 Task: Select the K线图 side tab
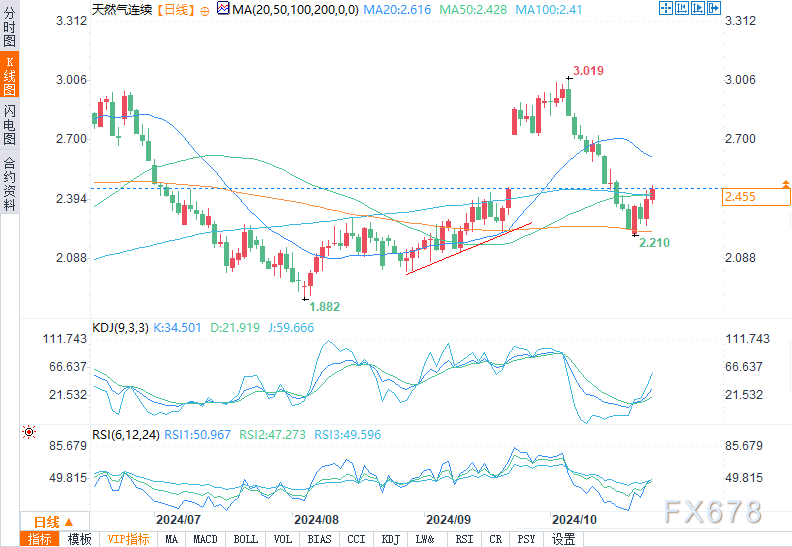[9, 76]
